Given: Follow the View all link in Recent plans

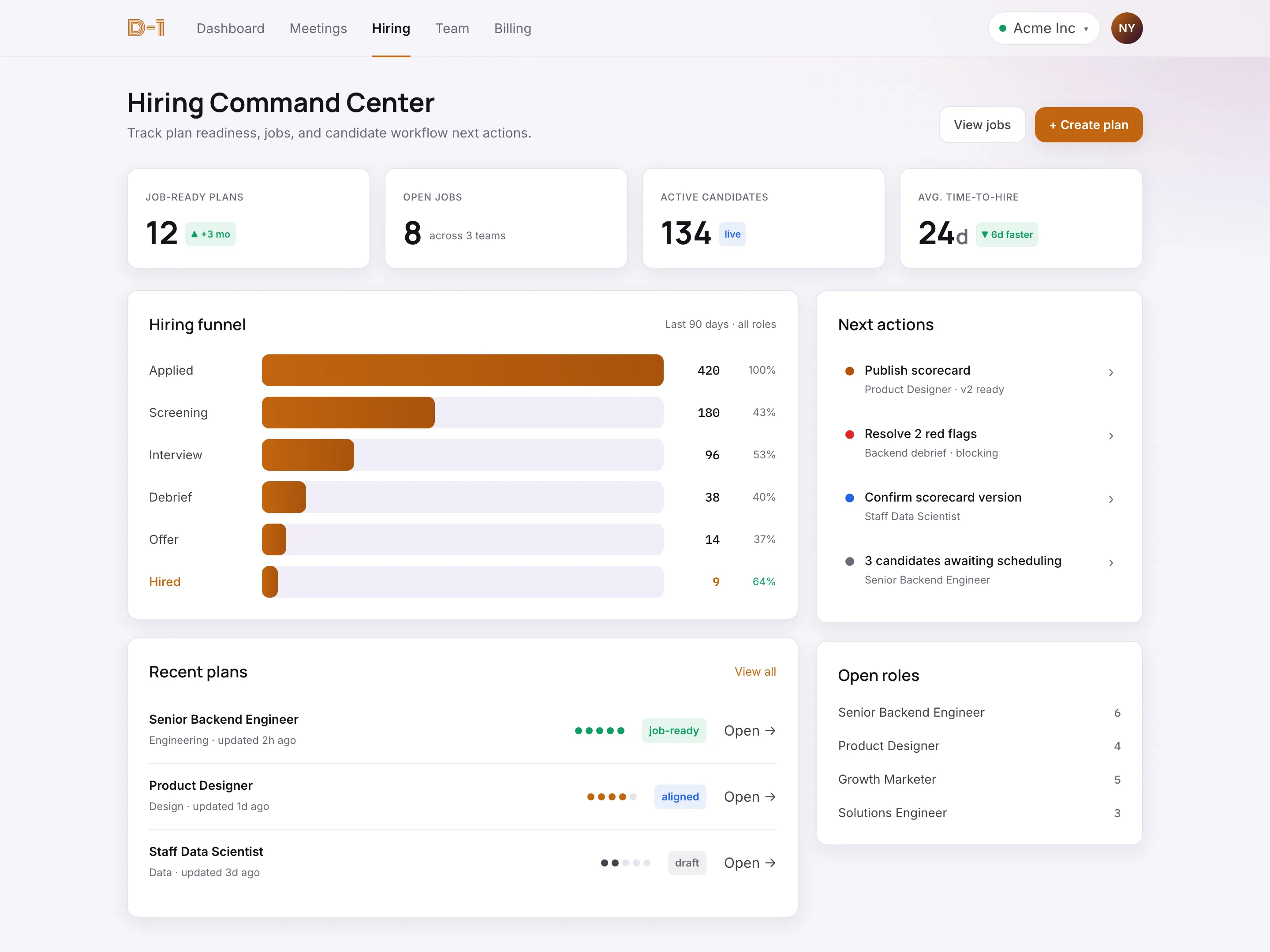Looking at the screenshot, I should coord(755,671).
